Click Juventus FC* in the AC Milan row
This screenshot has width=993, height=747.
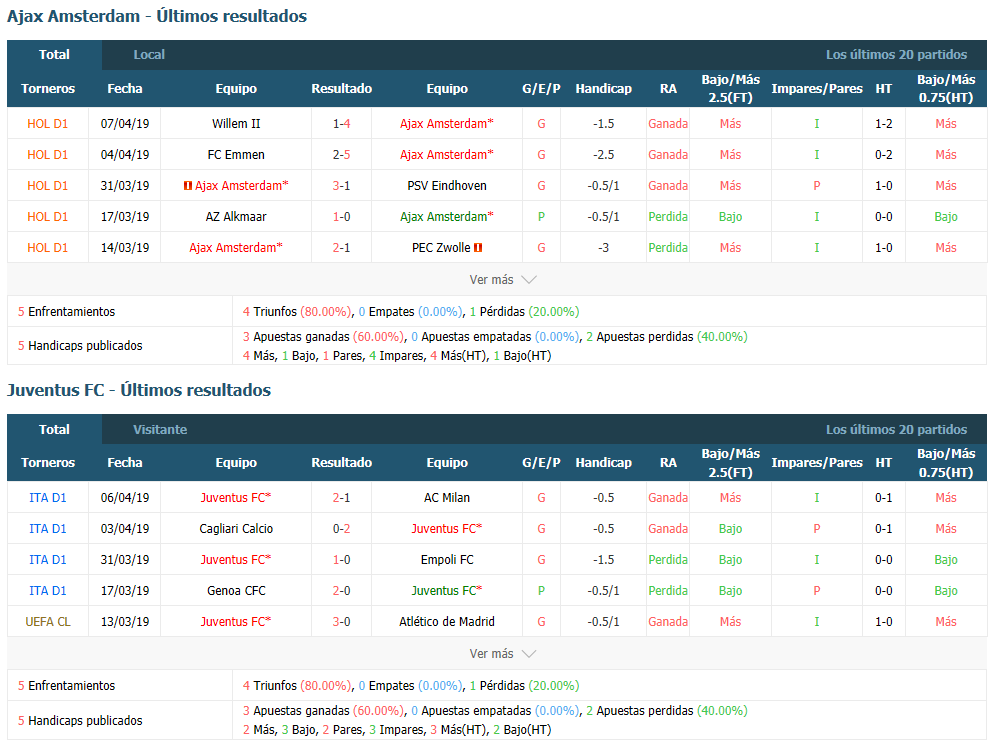tap(236, 498)
